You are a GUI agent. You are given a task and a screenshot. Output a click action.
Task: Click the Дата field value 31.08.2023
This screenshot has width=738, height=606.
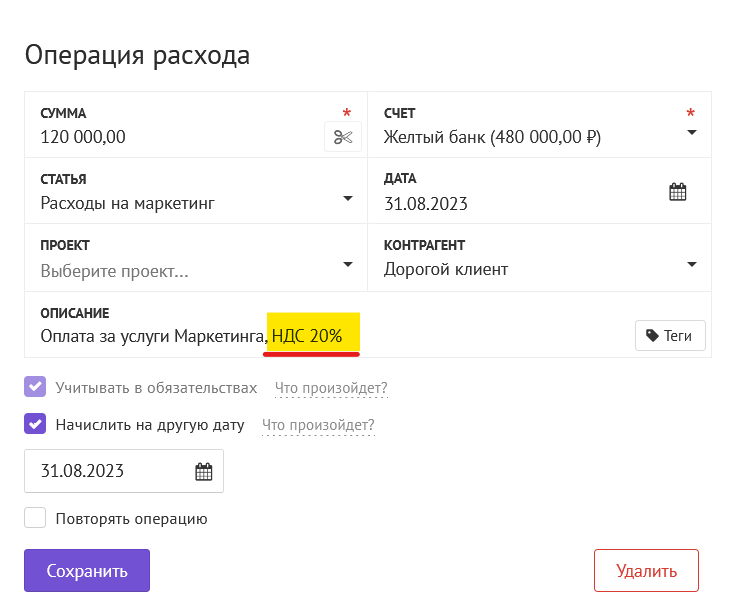[x=425, y=204]
